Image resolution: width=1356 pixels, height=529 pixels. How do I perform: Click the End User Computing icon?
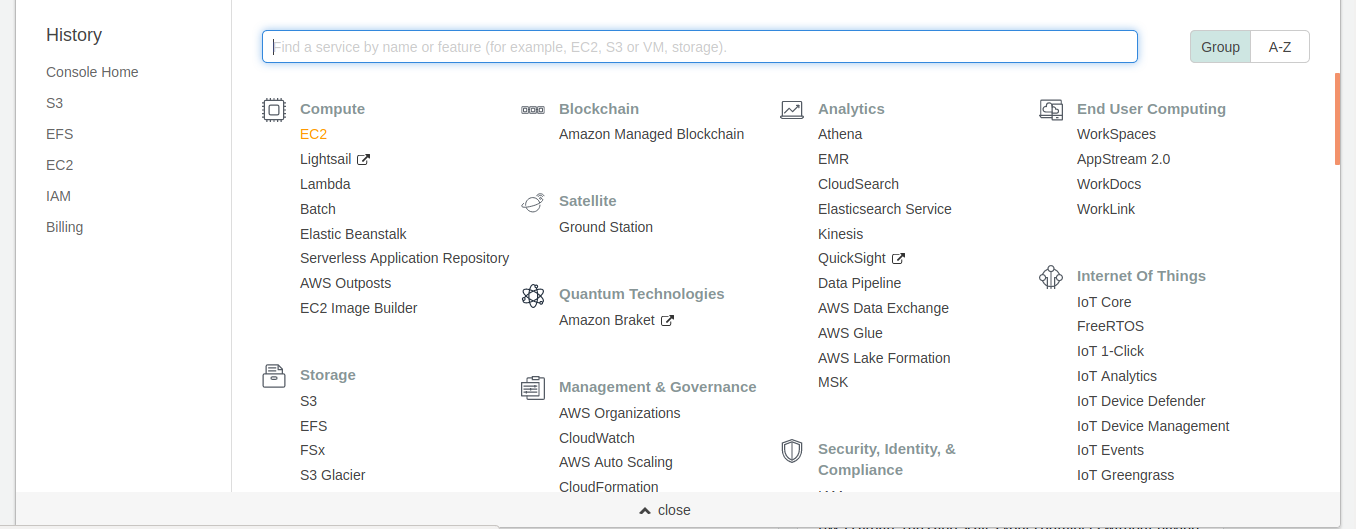[1051, 109]
